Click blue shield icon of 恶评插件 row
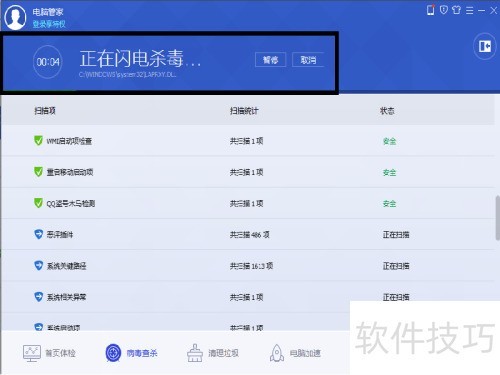This screenshot has width=500, height=375. (39, 234)
